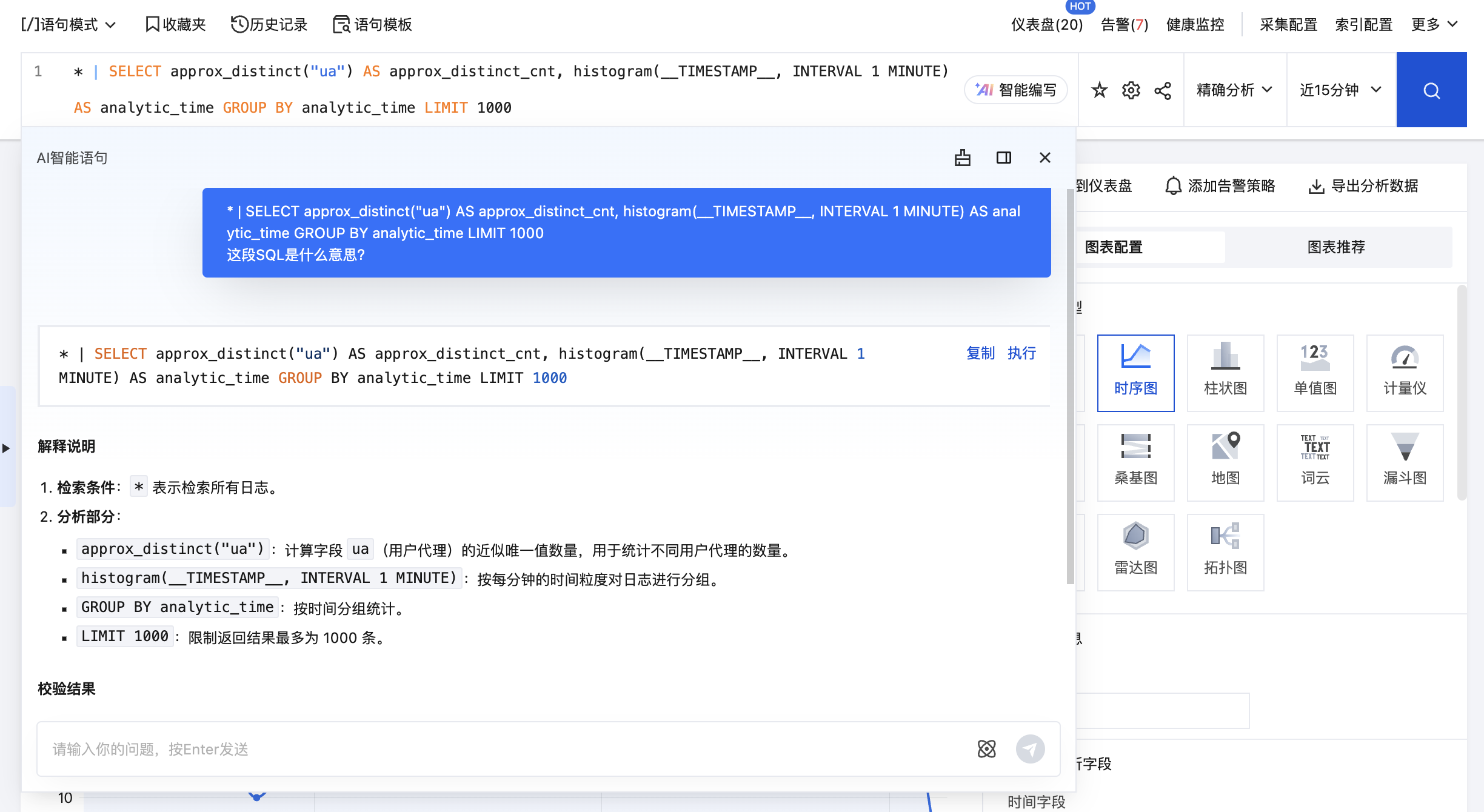Click the blue search query button

tap(1431, 90)
